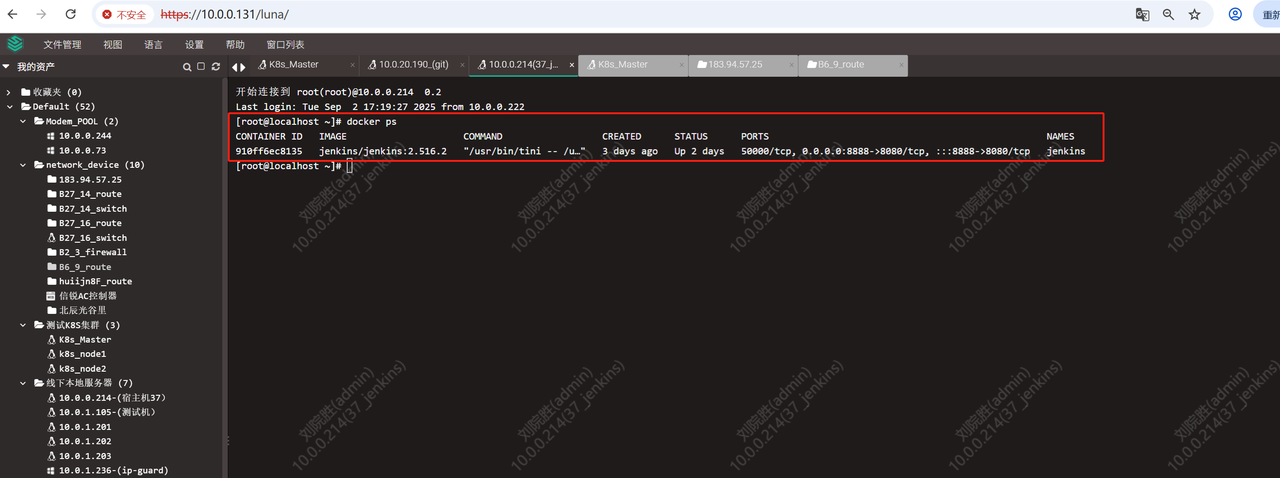The width and height of the screenshot is (1280, 478).
Task: Switch to the 10.0.20.190_(git) tab
Action: tap(412, 65)
